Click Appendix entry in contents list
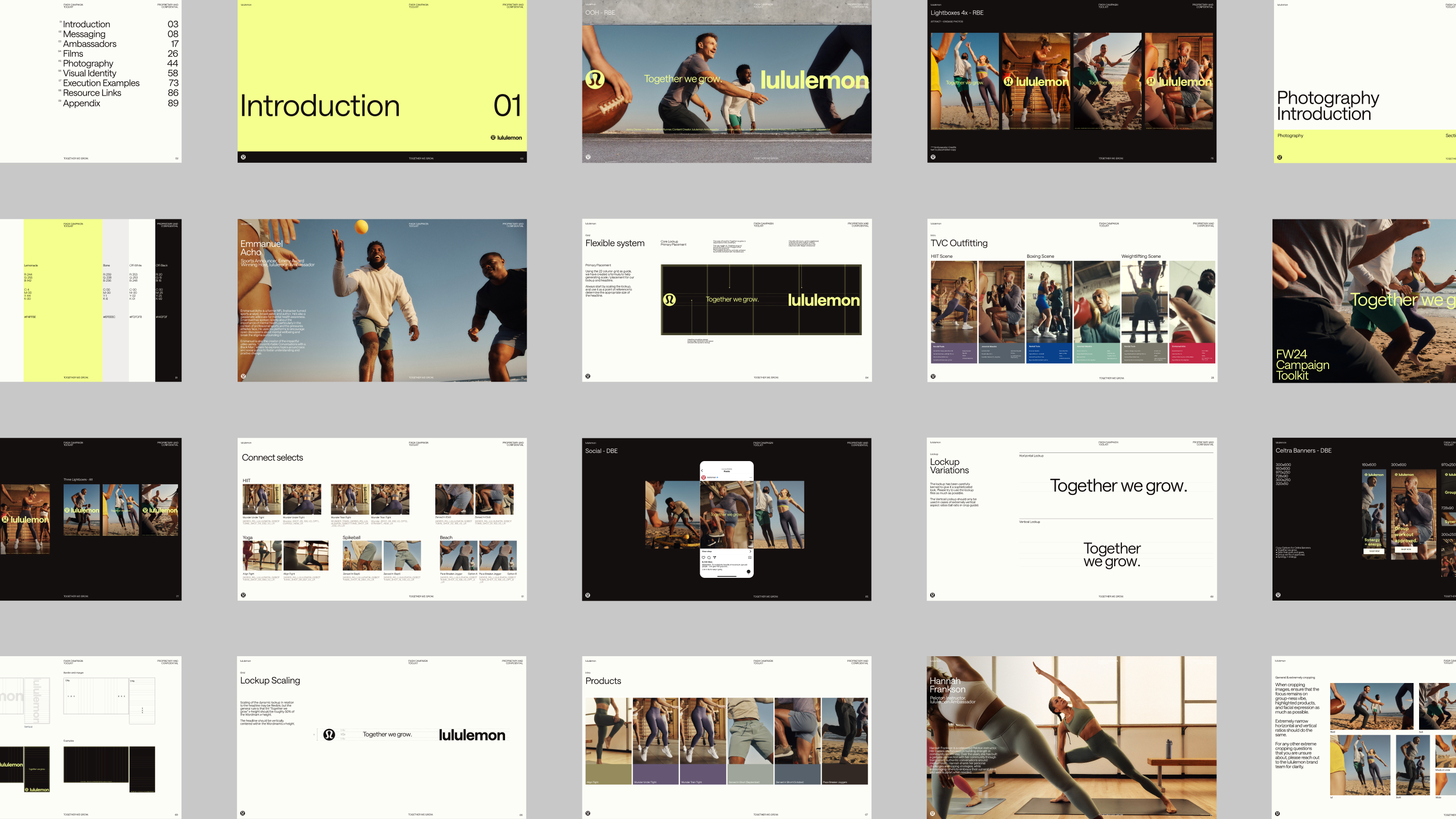The height and width of the screenshot is (819, 1456). tap(81, 103)
